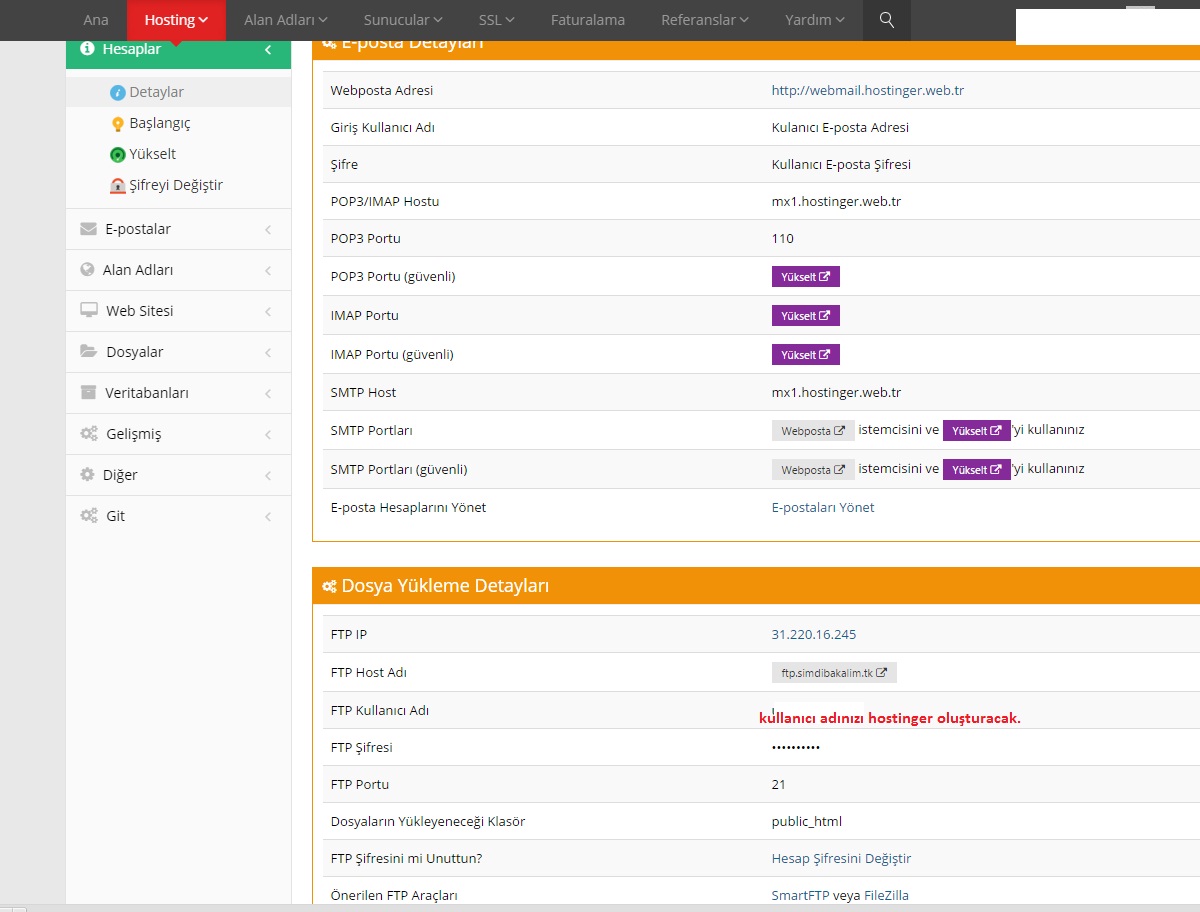Open the search magnifier in top bar
The width and height of the screenshot is (1200, 912).
pos(886,20)
